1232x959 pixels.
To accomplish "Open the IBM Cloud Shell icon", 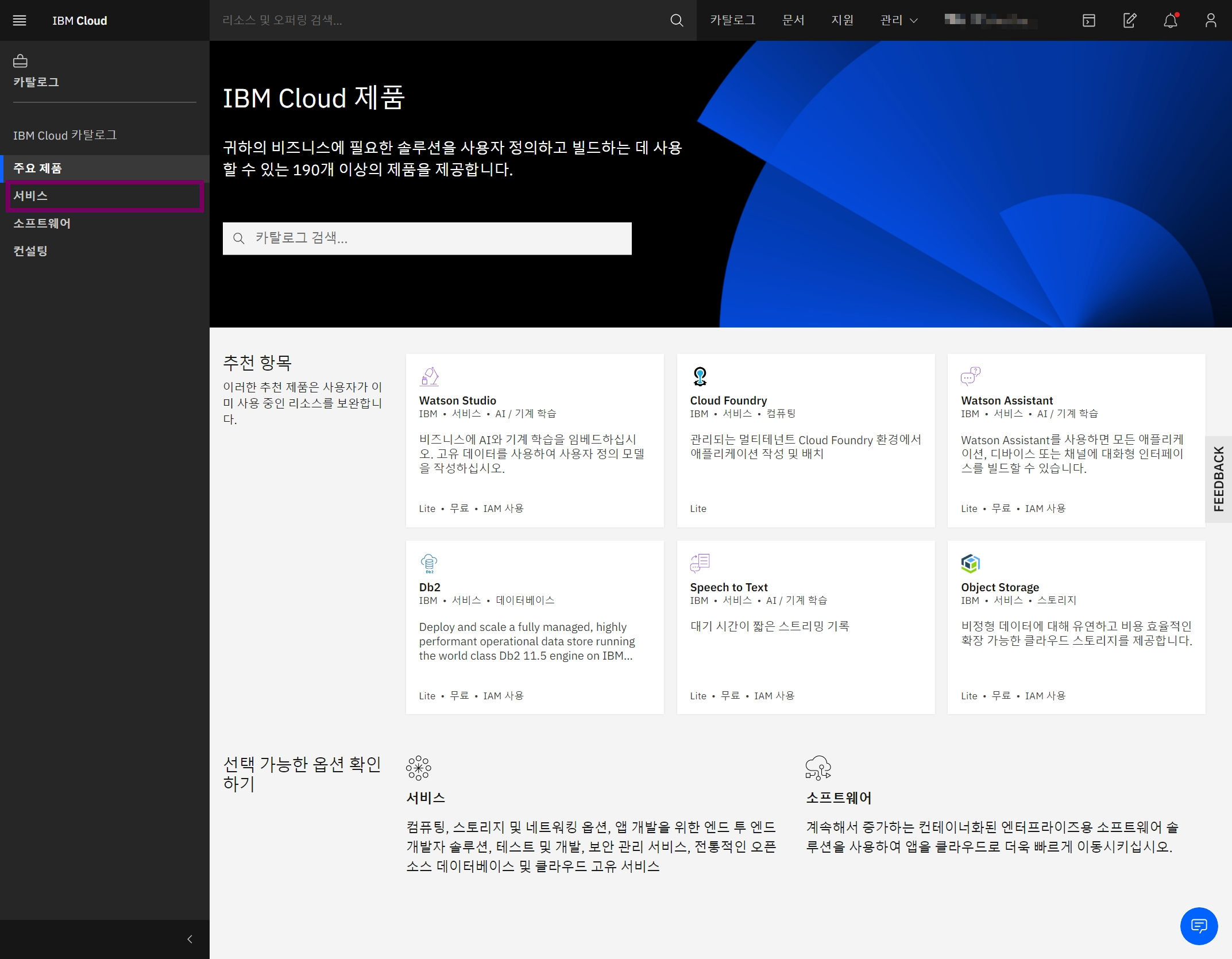I will pos(1088,21).
